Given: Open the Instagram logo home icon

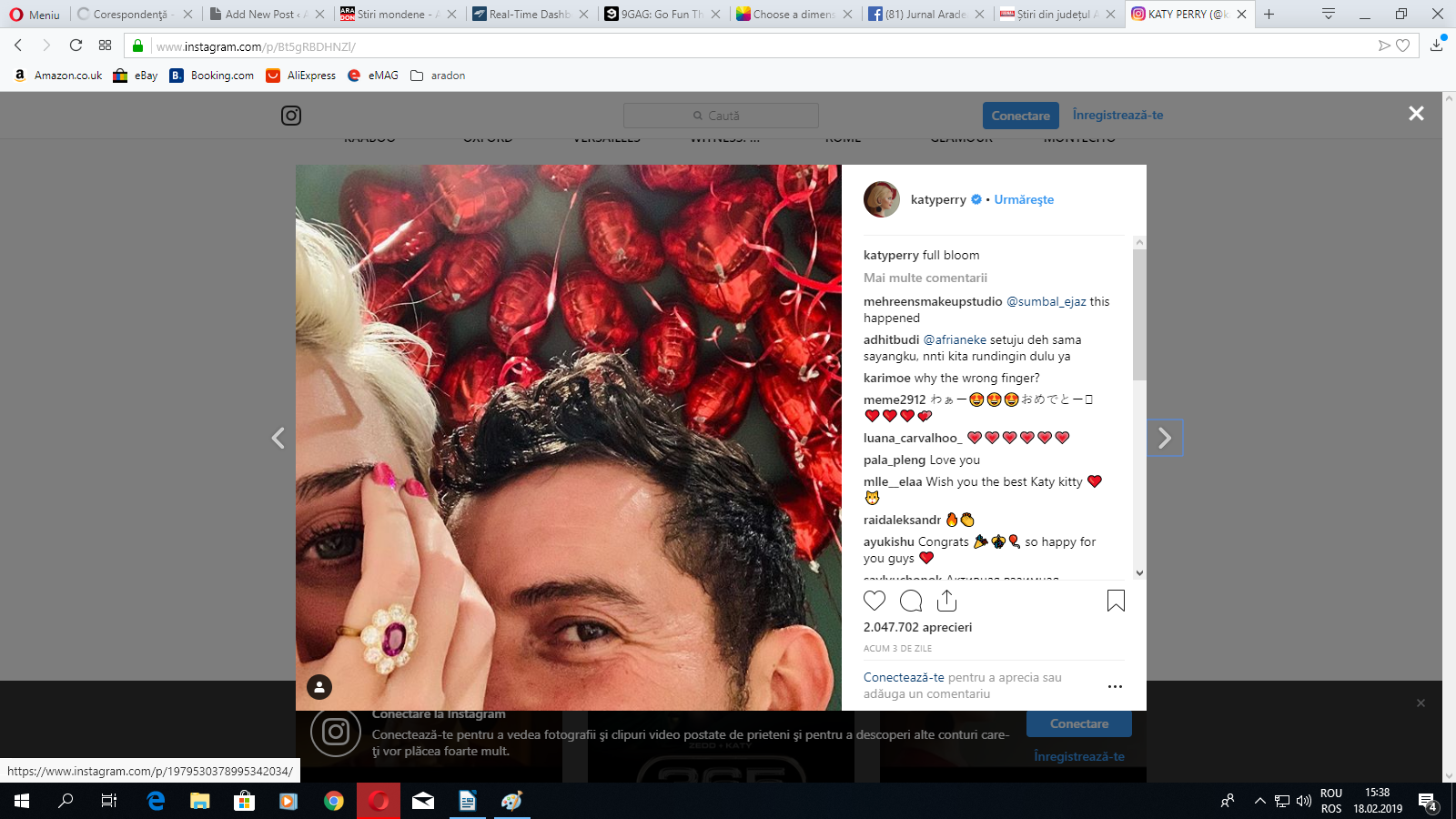Looking at the screenshot, I should point(291,116).
